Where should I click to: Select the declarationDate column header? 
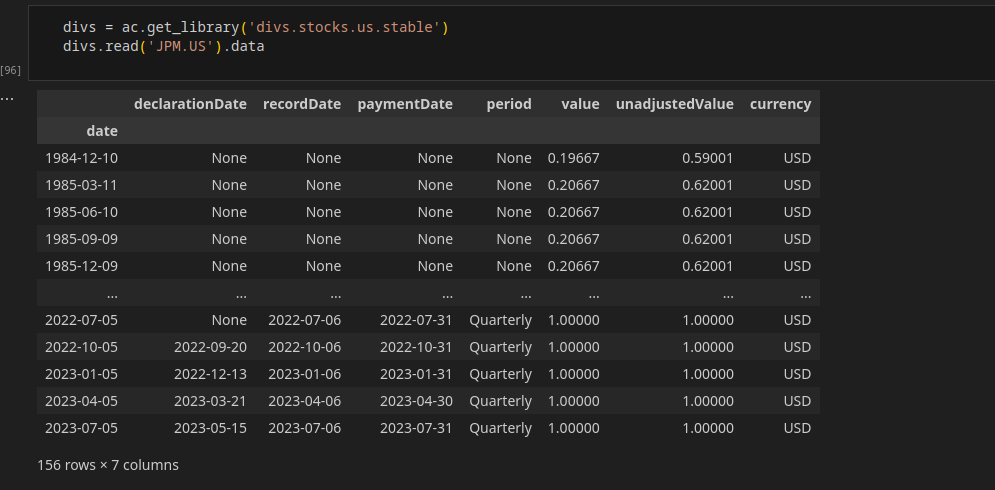pos(190,104)
